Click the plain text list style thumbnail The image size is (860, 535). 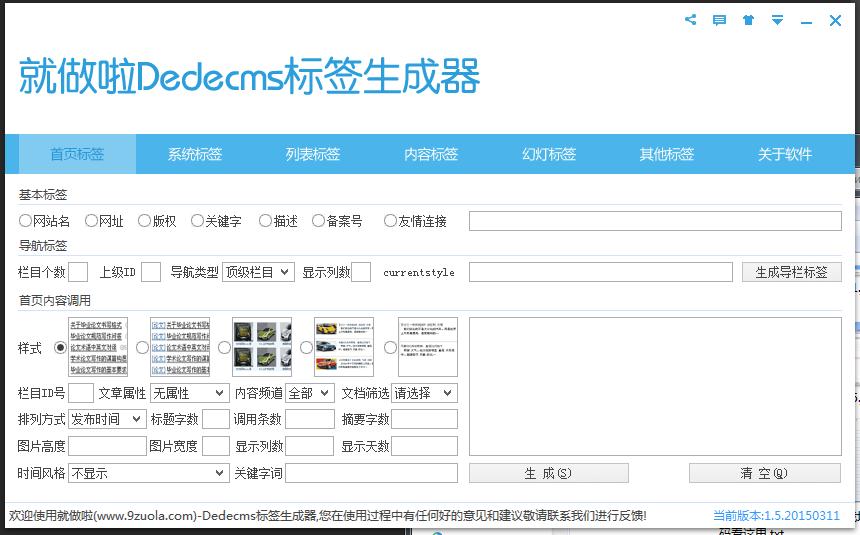98,347
